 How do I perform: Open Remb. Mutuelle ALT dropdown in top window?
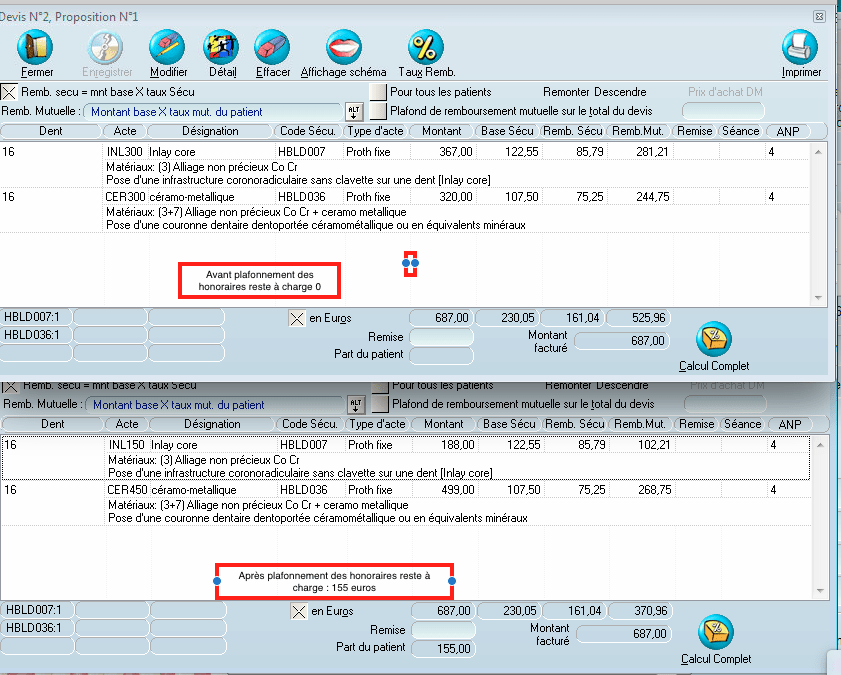click(x=353, y=111)
